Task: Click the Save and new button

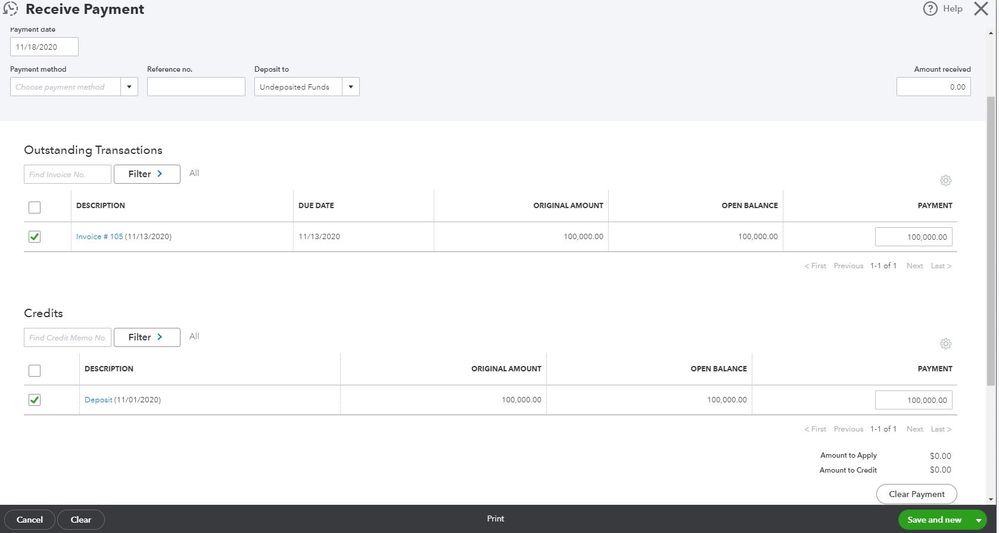Action: pos(935,520)
